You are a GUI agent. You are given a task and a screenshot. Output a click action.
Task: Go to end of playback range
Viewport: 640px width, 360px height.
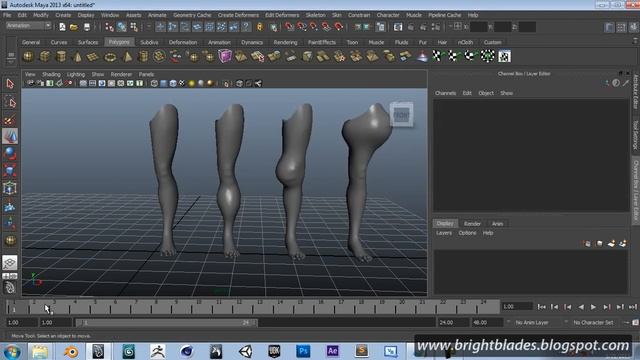pos(633,307)
